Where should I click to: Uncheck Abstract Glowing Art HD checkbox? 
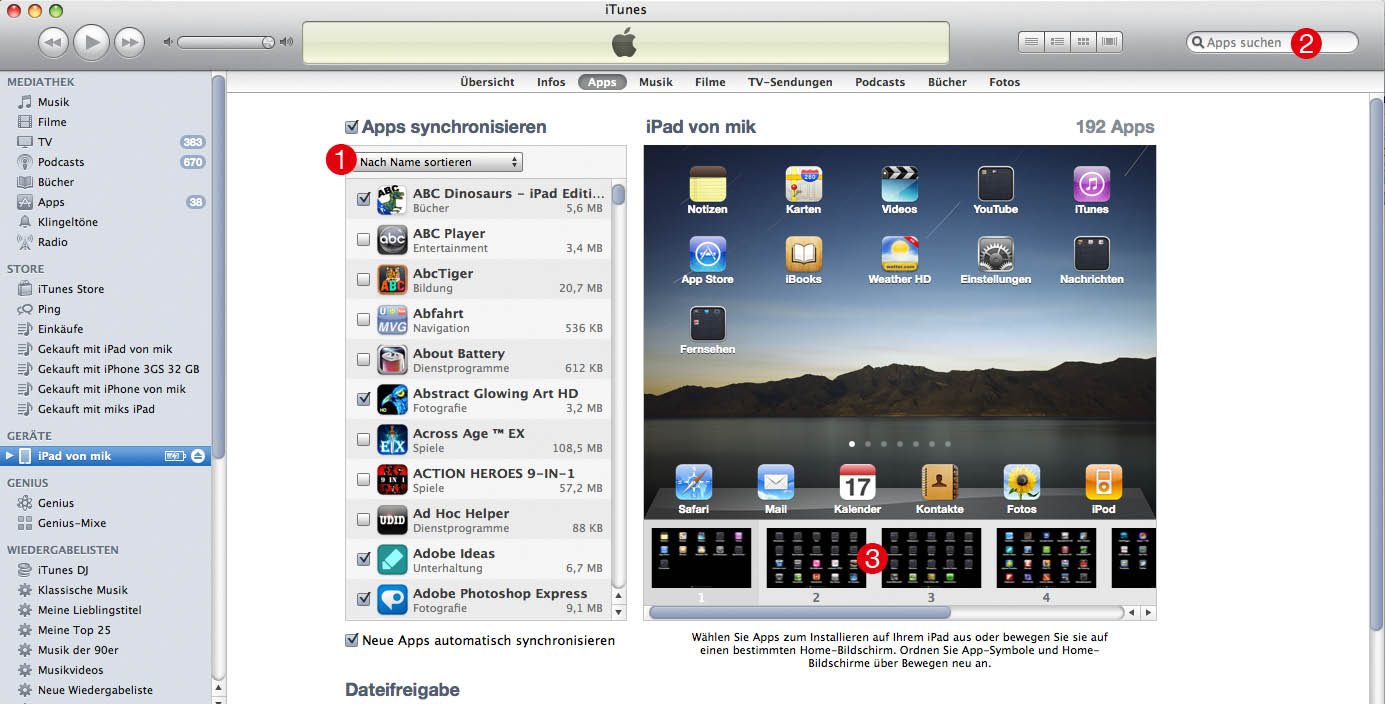point(363,399)
